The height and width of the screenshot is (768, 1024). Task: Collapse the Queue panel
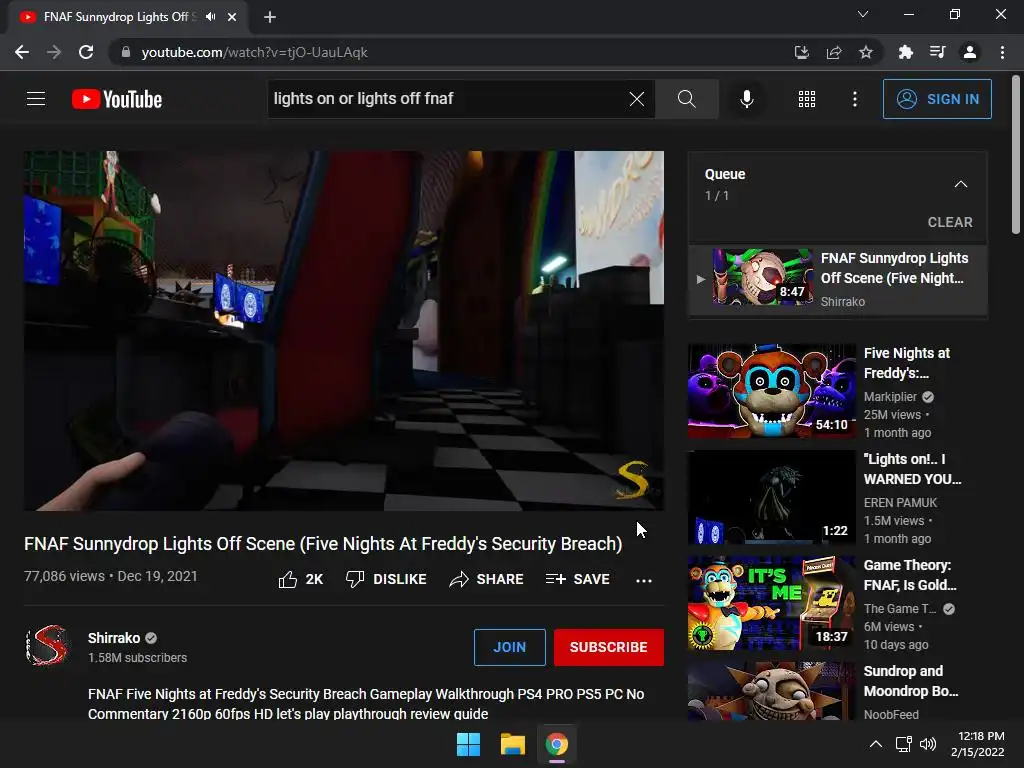click(x=960, y=184)
